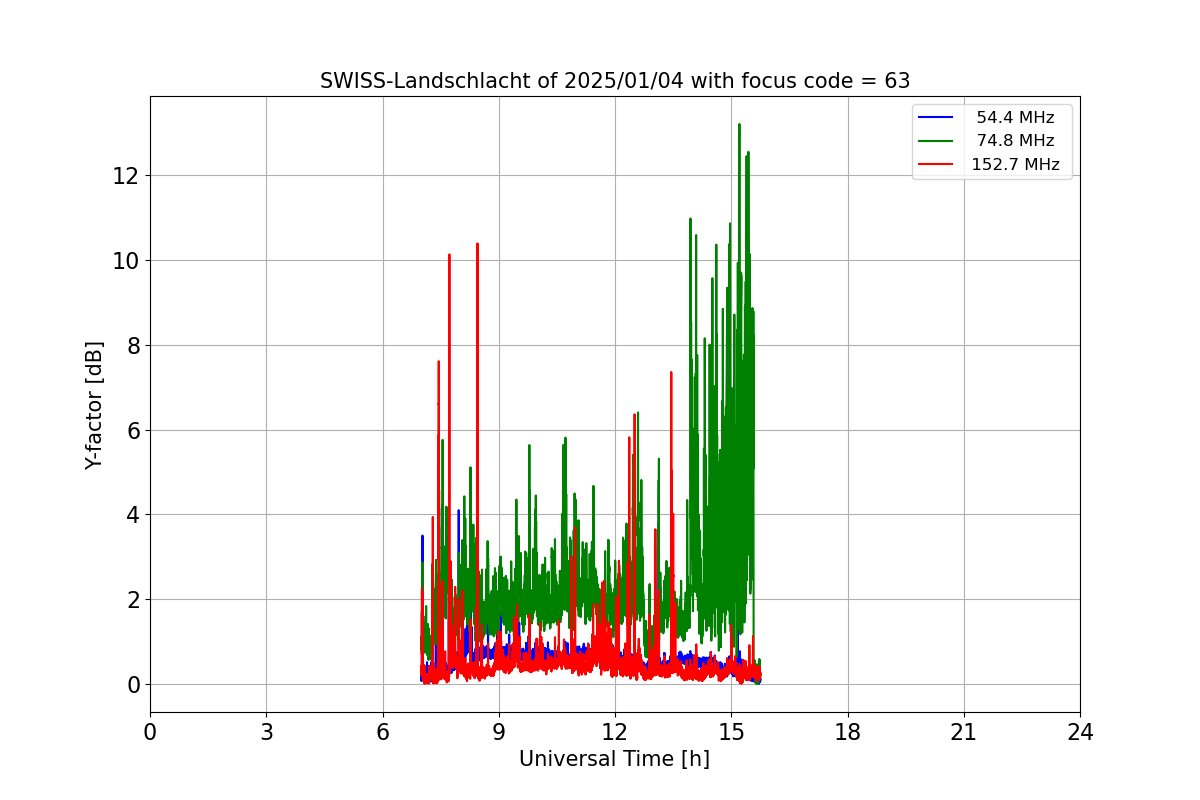Click x-axis tick label 3
Image resolution: width=1200 pixels, height=800 pixels.
click(x=266, y=733)
